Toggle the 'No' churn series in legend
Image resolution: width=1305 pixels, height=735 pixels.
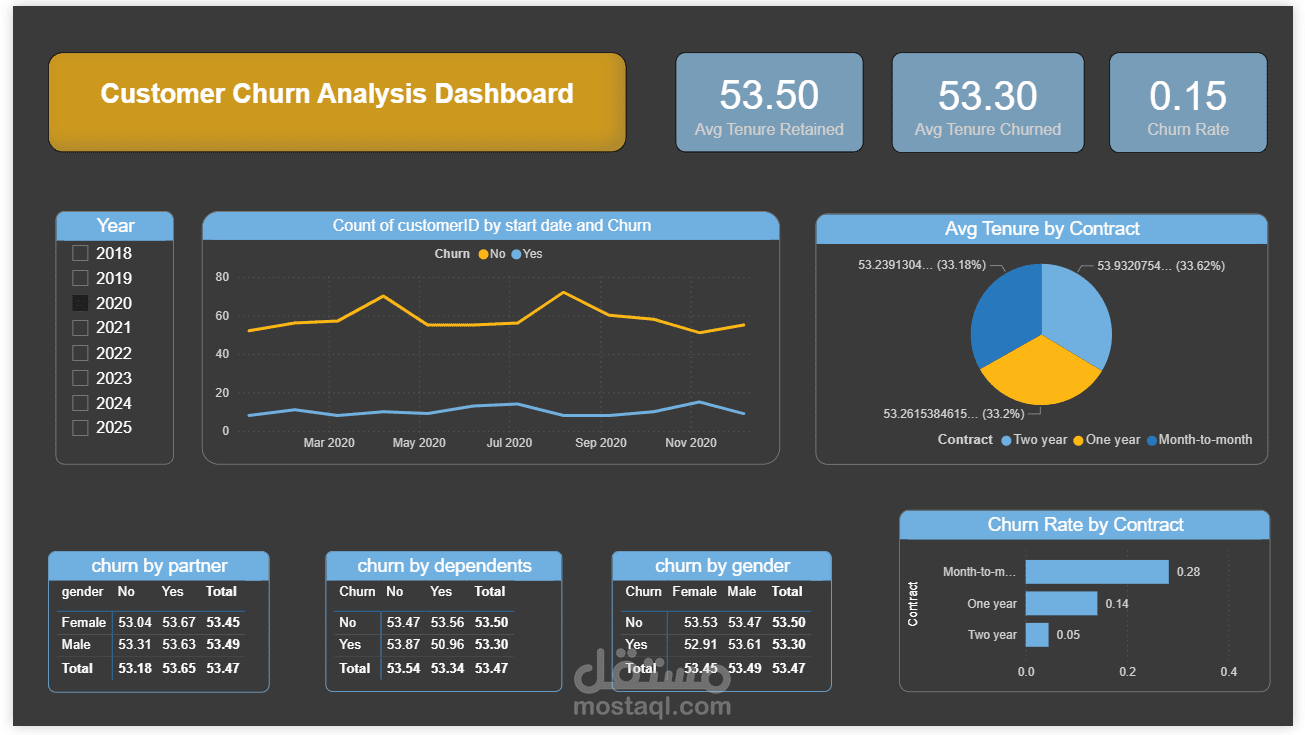pos(494,253)
